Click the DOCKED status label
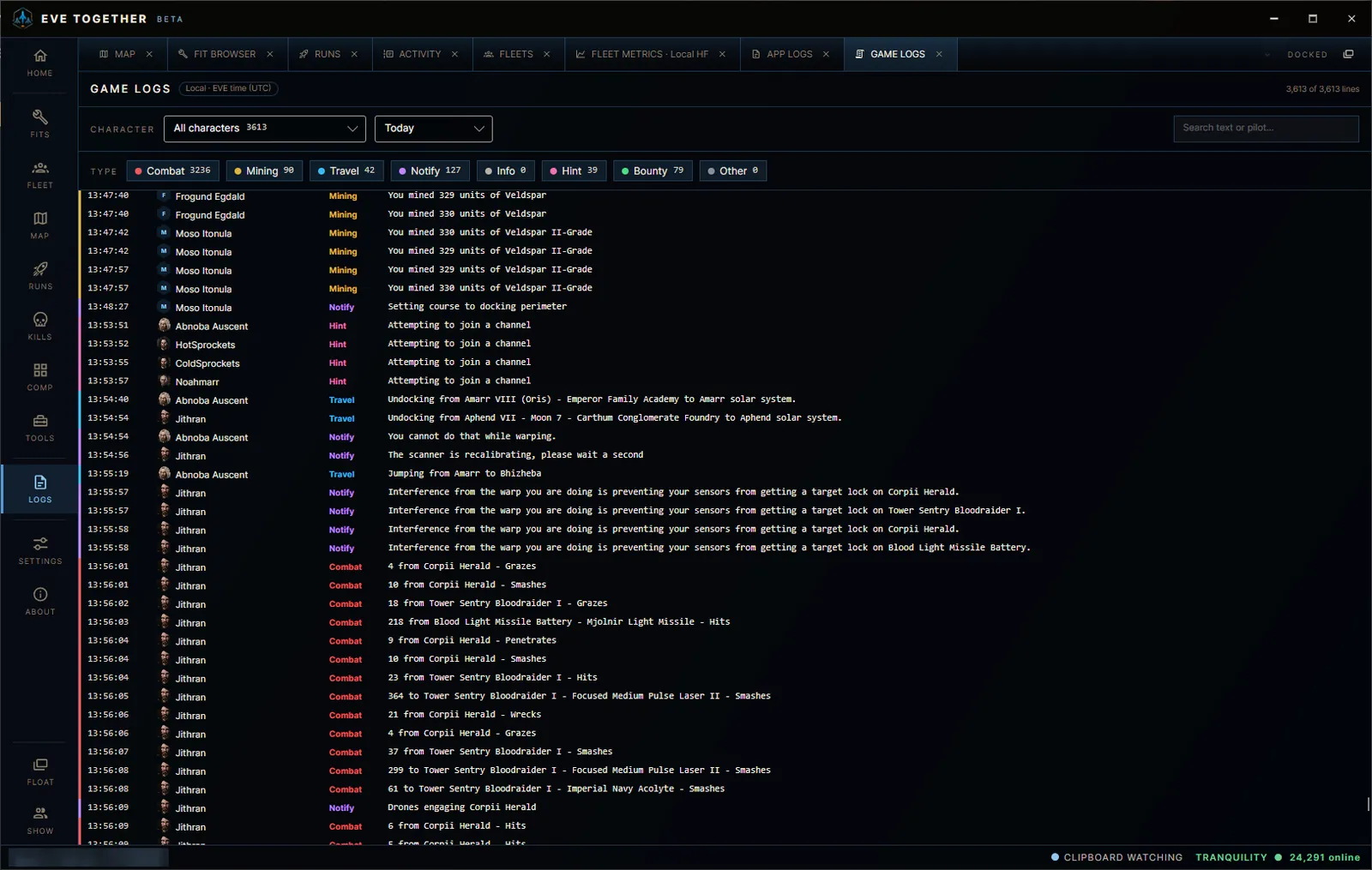Image resolution: width=1372 pixels, height=870 pixels. 1307,55
